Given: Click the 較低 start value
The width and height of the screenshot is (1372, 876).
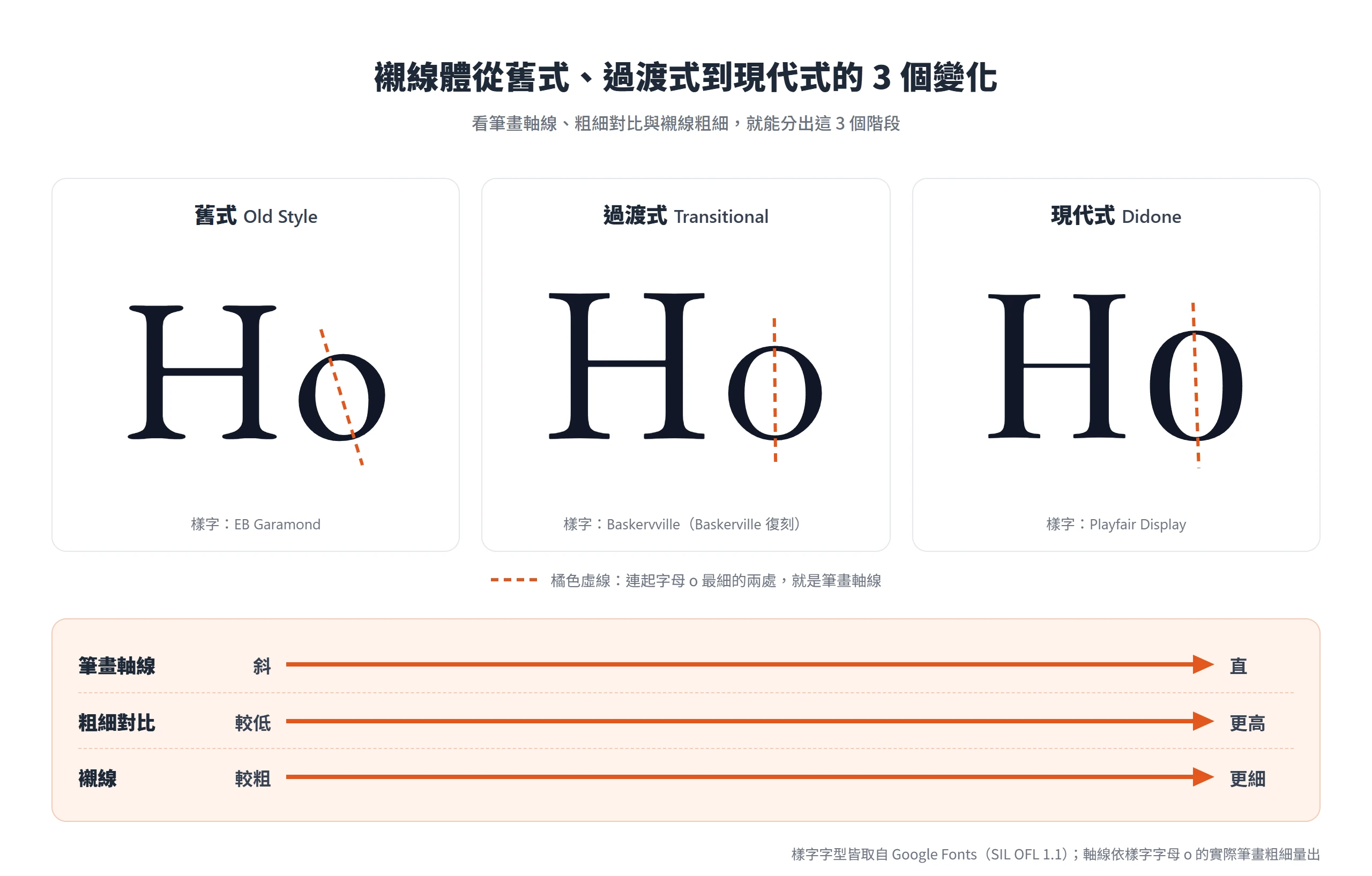Looking at the screenshot, I should click(x=253, y=722).
